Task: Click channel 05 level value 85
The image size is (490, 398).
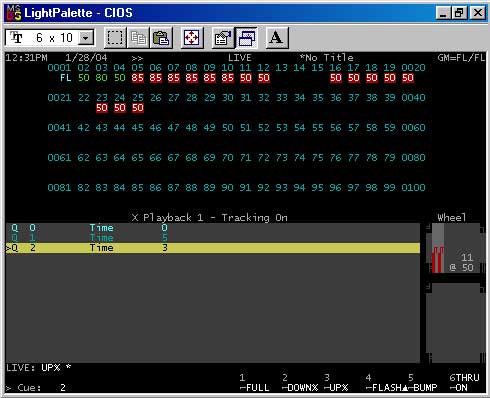Action: tap(137, 78)
